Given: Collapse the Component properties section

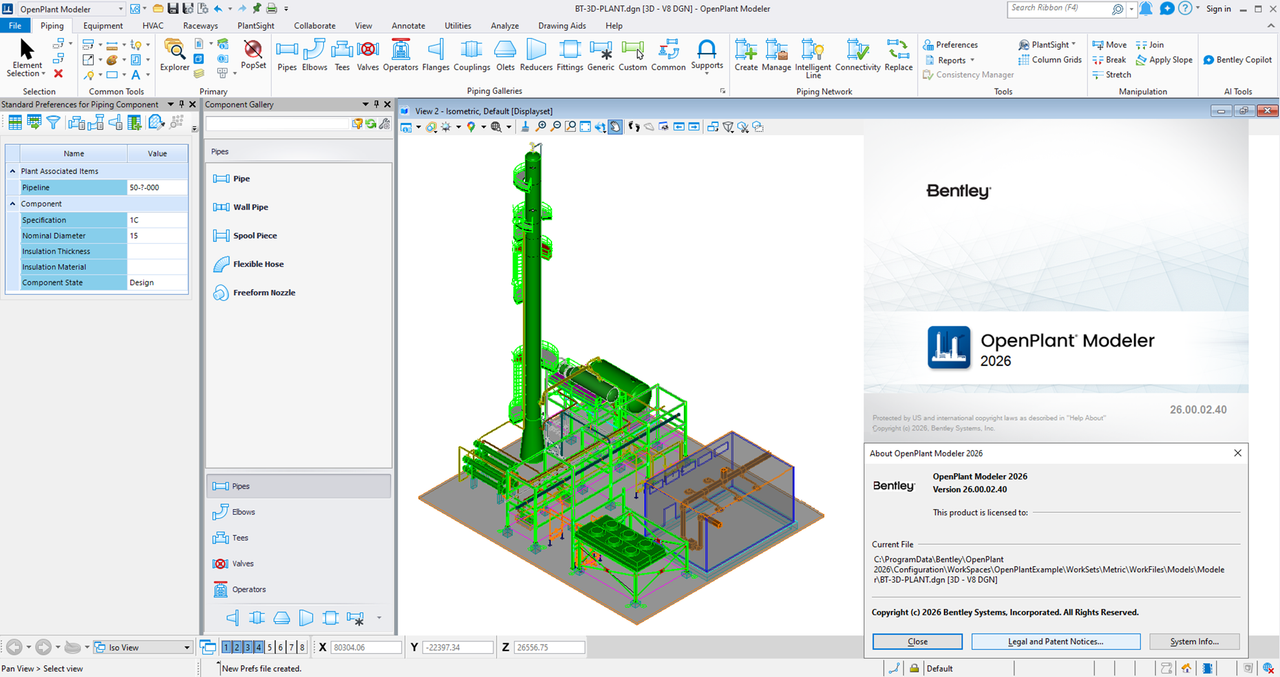Looking at the screenshot, I should [11, 203].
